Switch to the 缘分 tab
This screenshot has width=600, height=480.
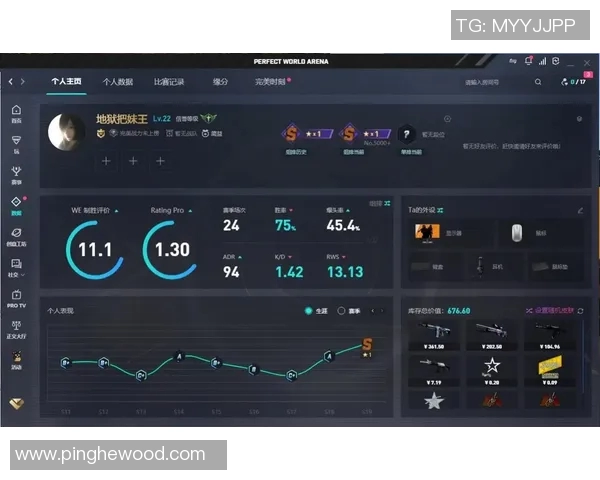point(220,82)
